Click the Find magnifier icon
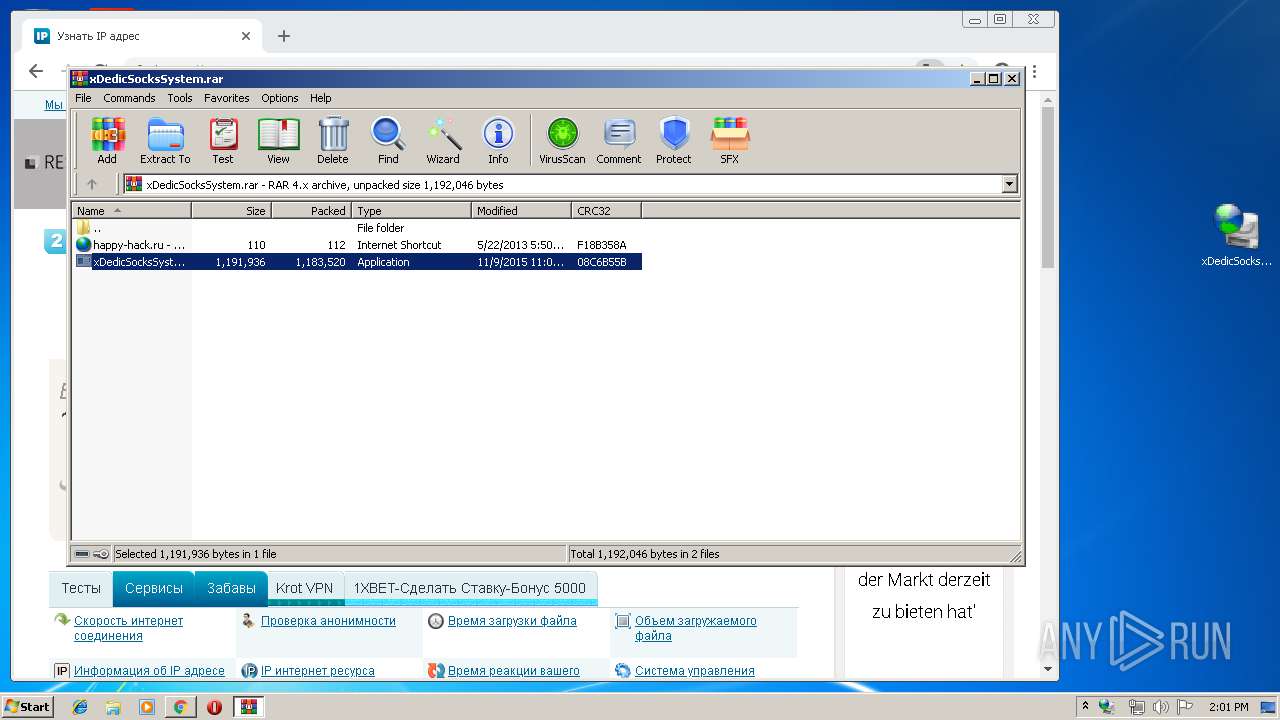This screenshot has width=1280, height=720. [388, 140]
